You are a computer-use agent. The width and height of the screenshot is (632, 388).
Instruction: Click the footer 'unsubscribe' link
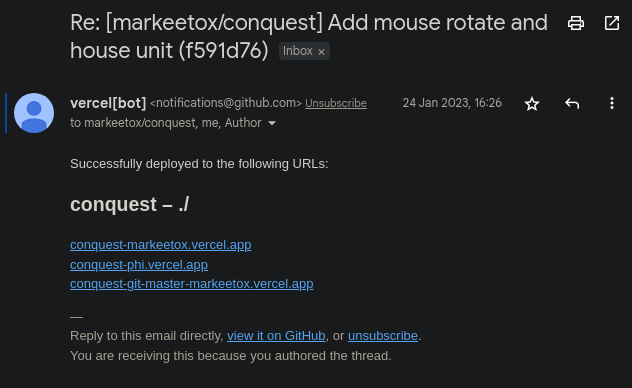point(383,336)
